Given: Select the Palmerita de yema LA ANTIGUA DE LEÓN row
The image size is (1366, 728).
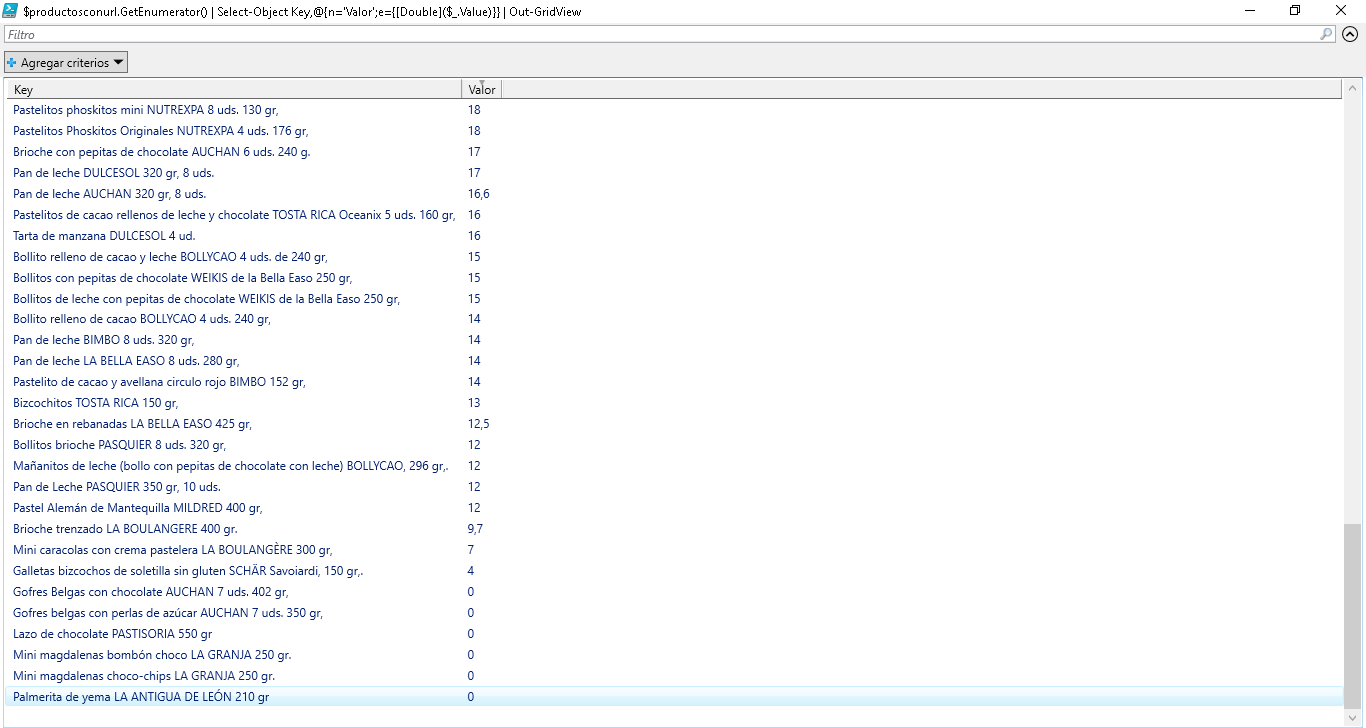Looking at the screenshot, I should pos(141,697).
